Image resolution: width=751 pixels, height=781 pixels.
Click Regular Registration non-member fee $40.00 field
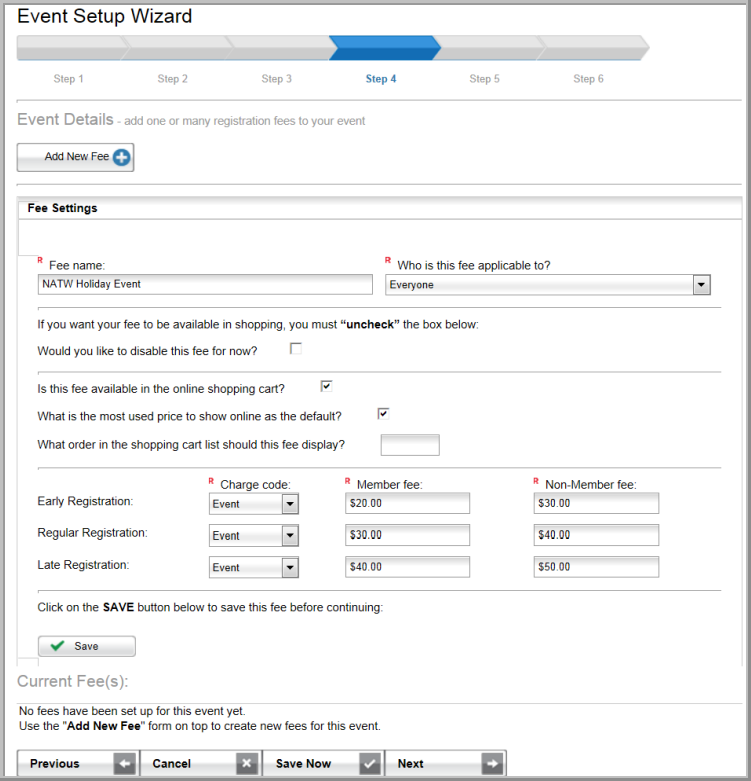click(596, 535)
